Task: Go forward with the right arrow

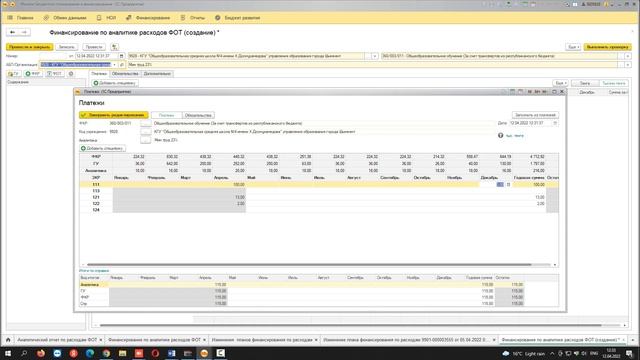Action: point(24,32)
